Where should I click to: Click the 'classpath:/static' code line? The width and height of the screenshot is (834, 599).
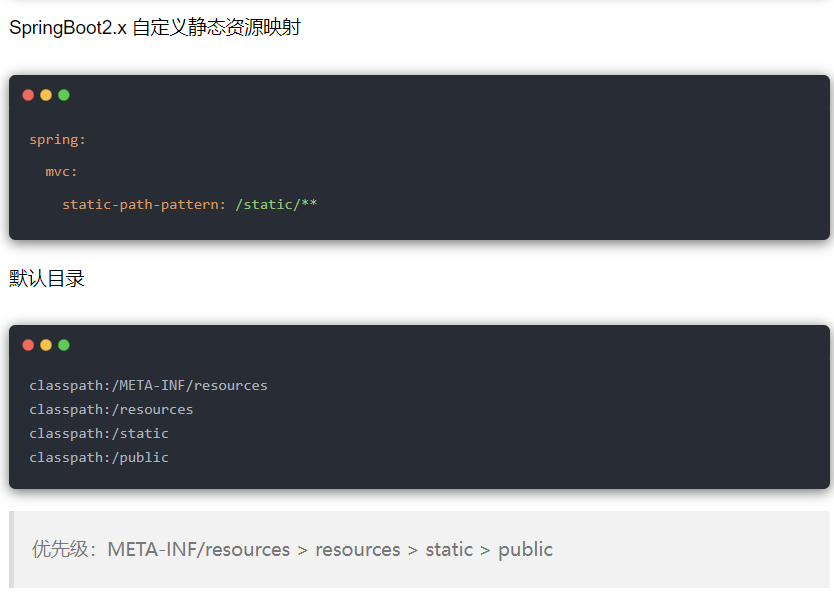coord(99,434)
